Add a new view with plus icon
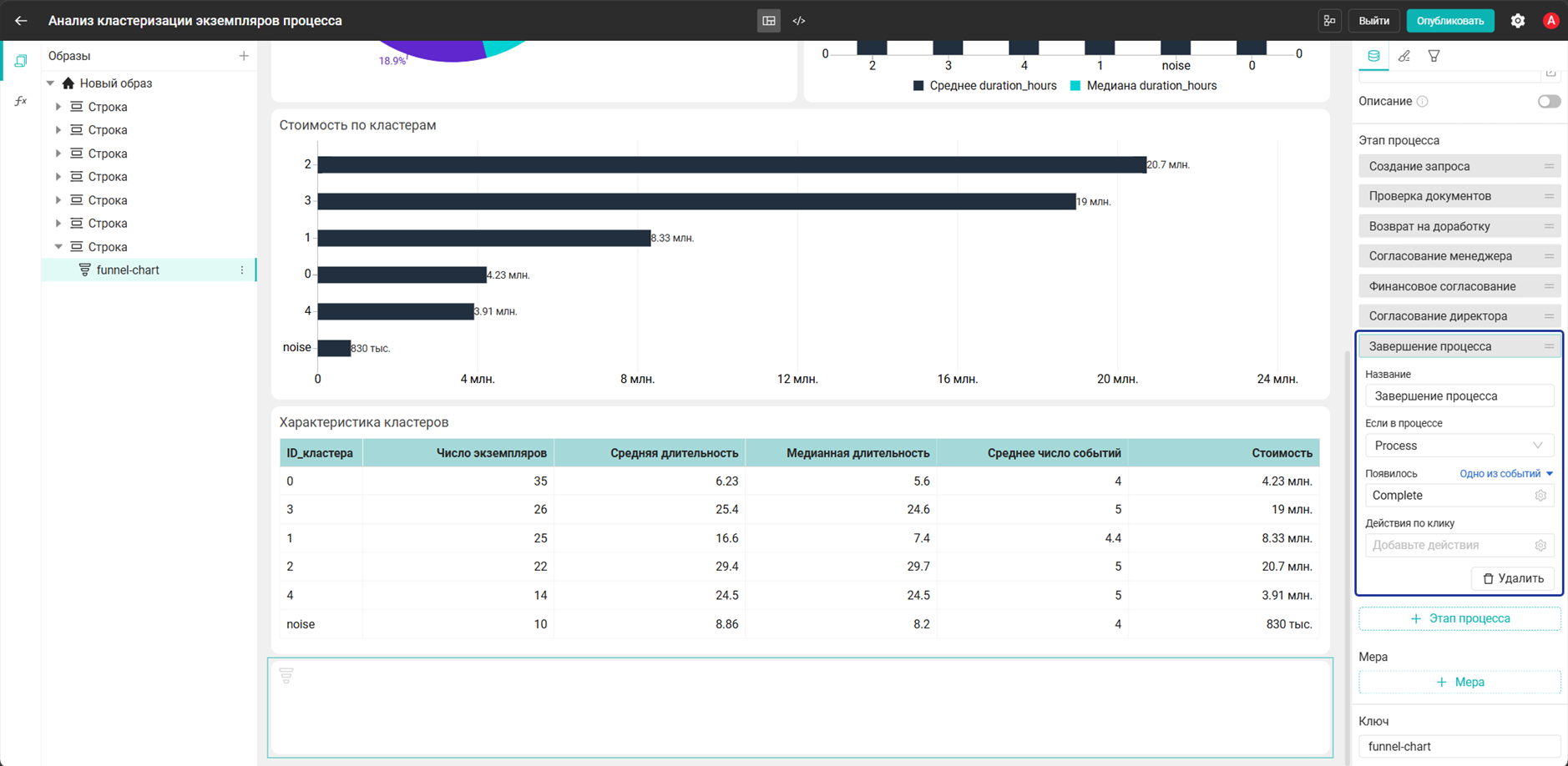This screenshot has height=766, width=1568. pos(244,56)
